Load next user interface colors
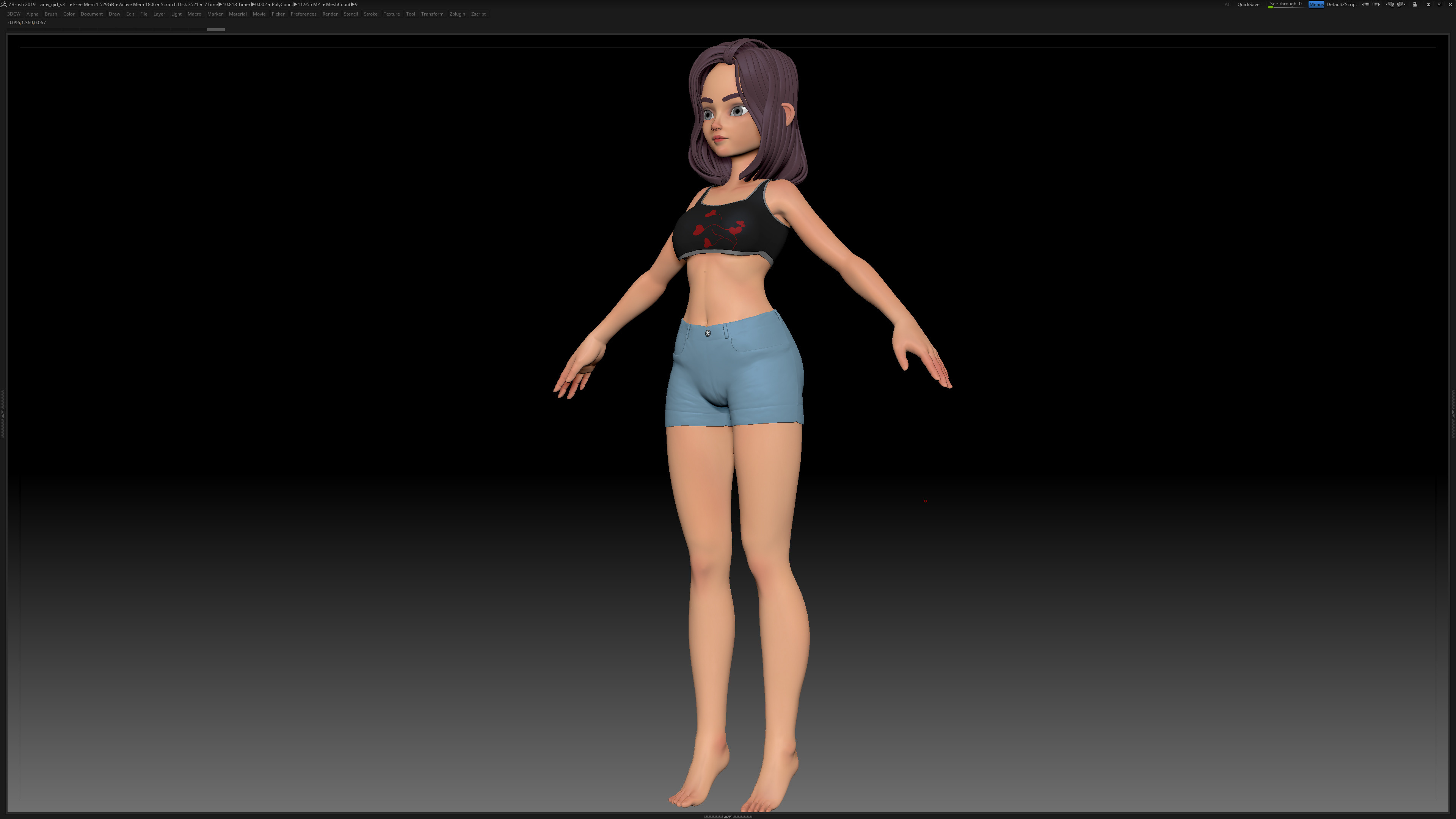Screen dimensions: 1456x819 pyautogui.click(x=1376, y=5)
